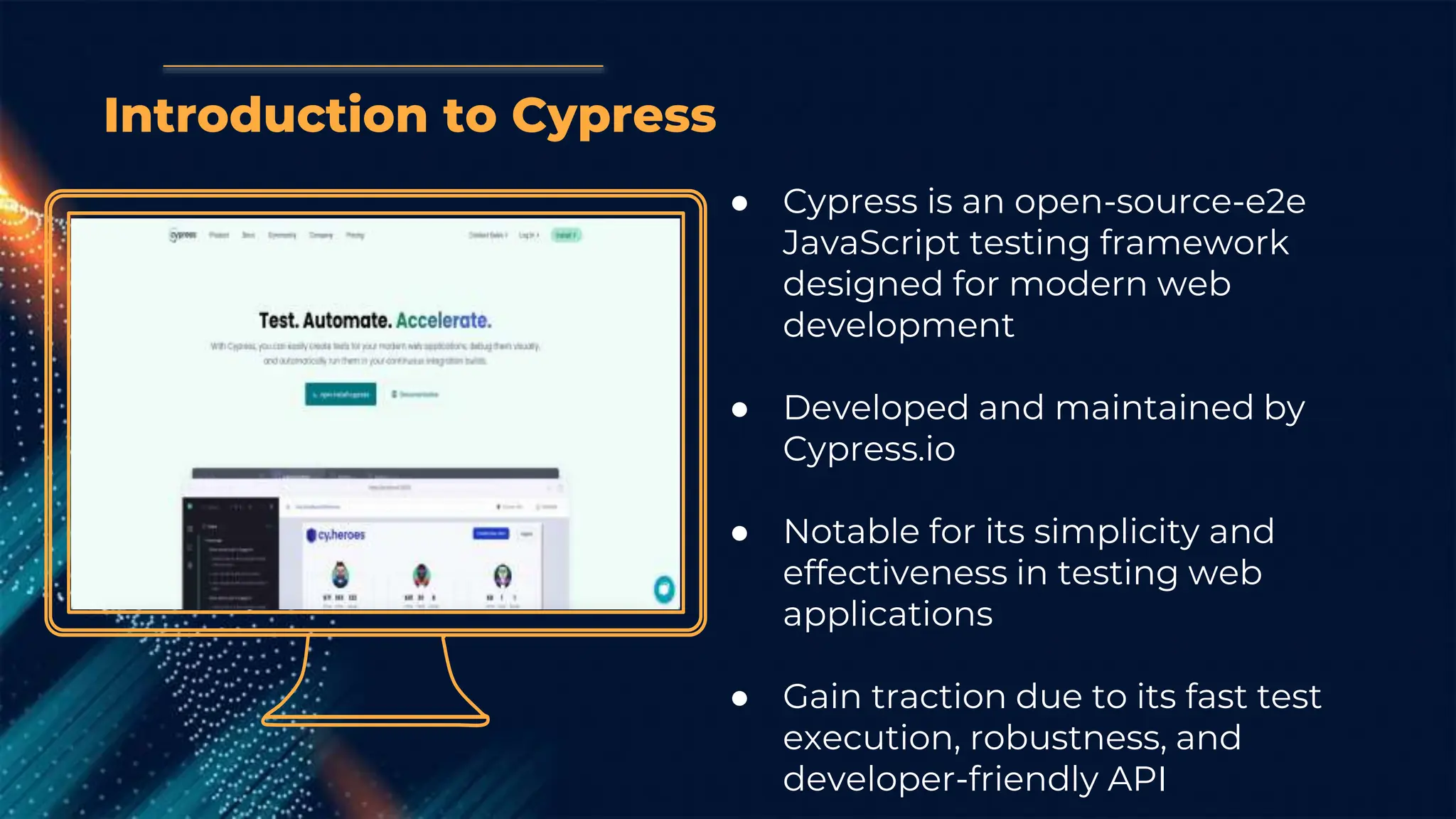Select the third hero avatar
1456x819 pixels.
[503, 574]
